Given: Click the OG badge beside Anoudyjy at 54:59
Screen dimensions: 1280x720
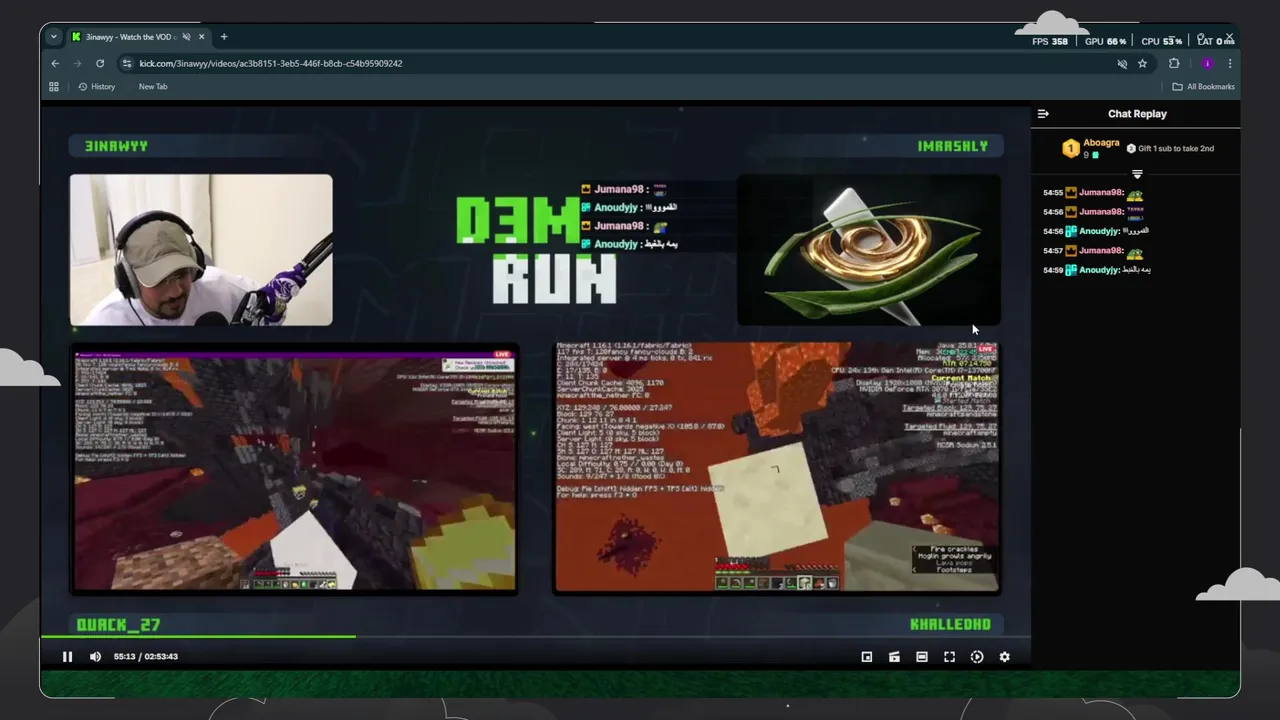Looking at the screenshot, I should coord(1071,270).
